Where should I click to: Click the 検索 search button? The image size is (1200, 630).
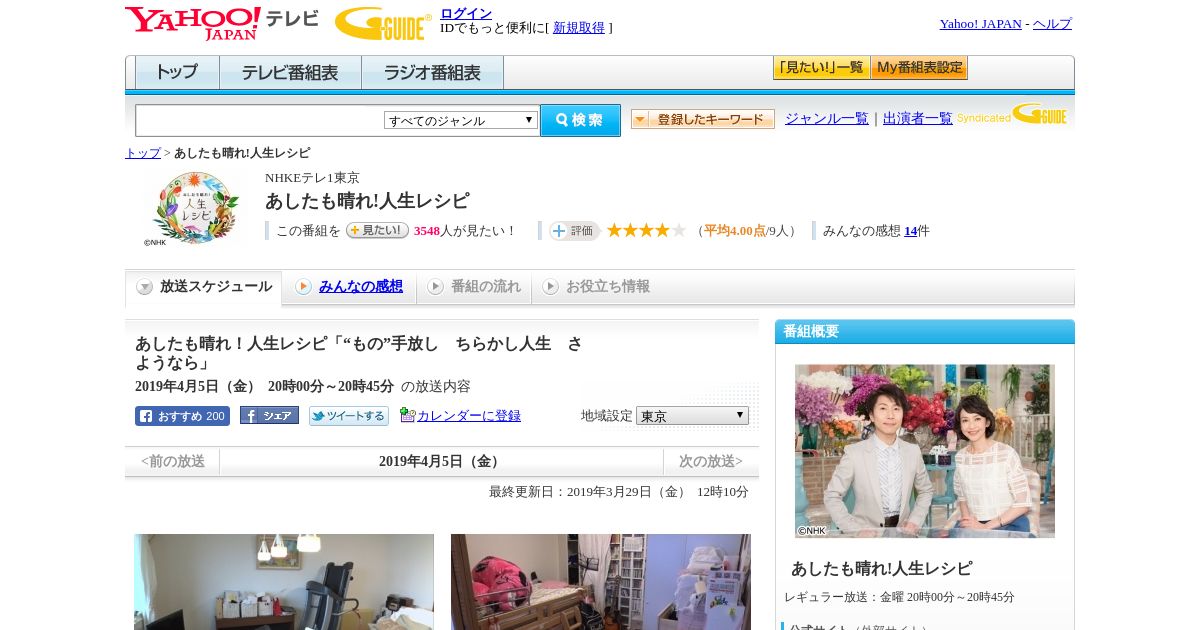tap(580, 120)
